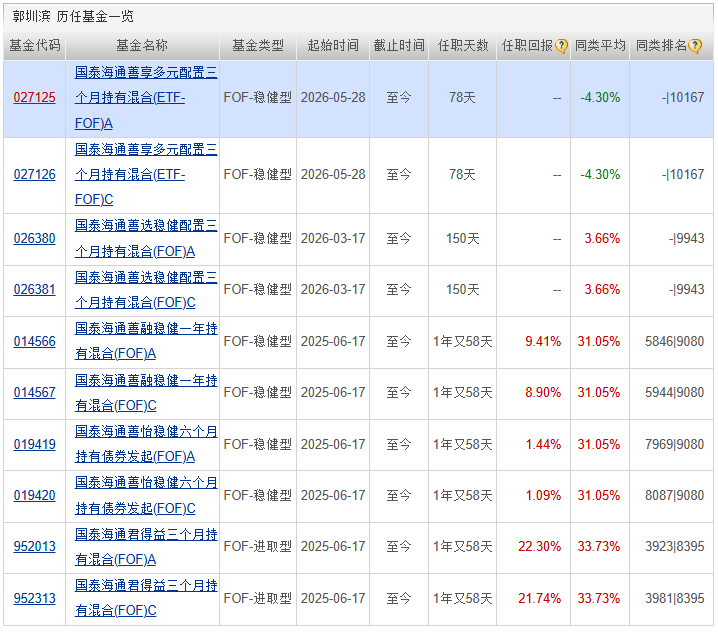Open 国泰海通善怡稳健六个月持有债券发起(FOF)A fund
Viewport: 718px width, 633px height.
(x=146, y=444)
